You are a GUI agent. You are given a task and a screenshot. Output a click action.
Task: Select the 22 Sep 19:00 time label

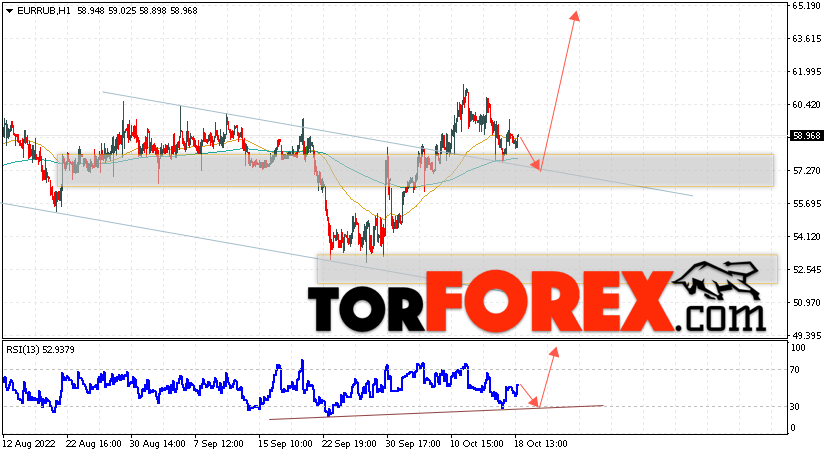350,444
